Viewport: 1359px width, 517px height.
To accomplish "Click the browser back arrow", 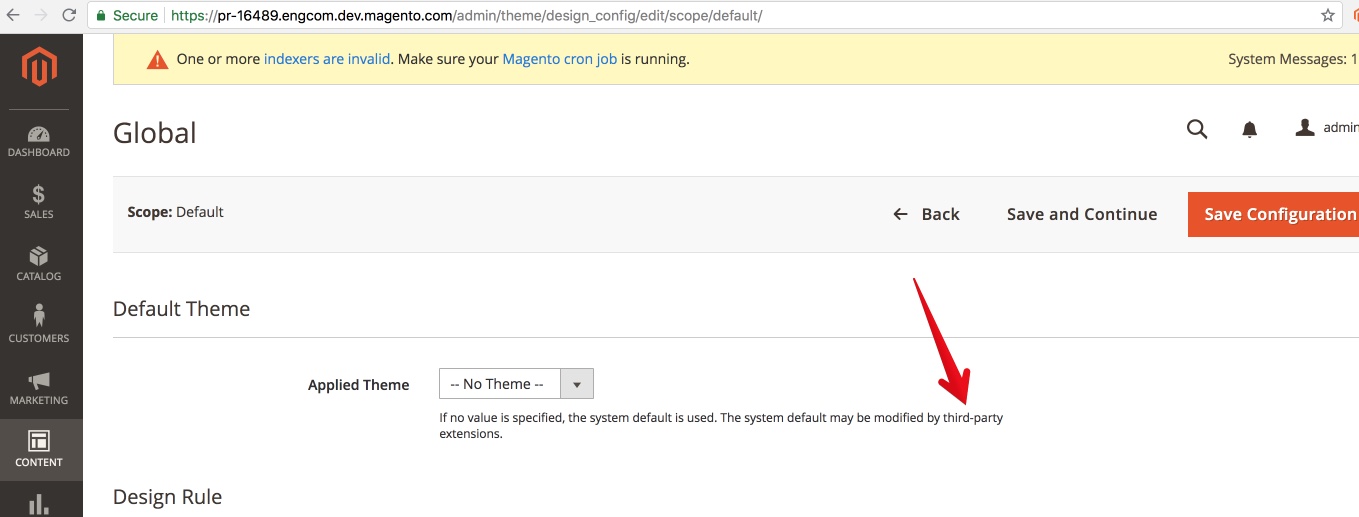I will click(x=13, y=15).
